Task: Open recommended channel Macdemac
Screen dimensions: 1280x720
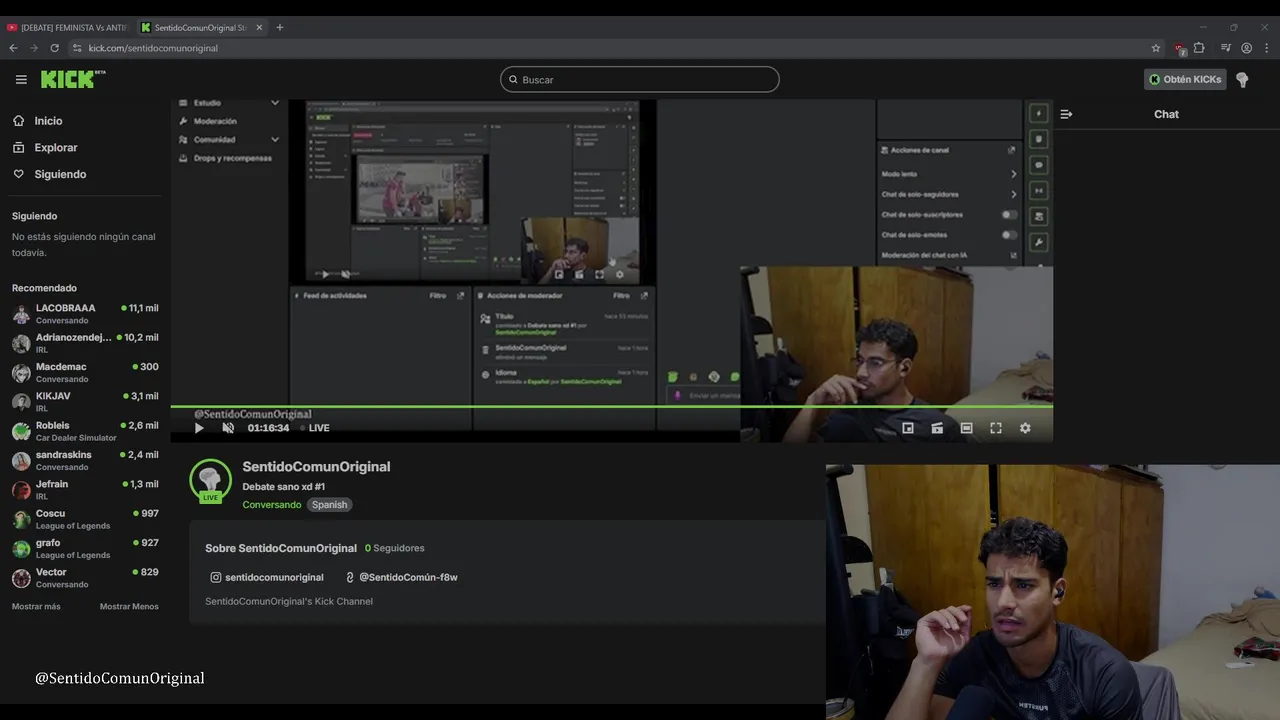Action: coord(85,373)
